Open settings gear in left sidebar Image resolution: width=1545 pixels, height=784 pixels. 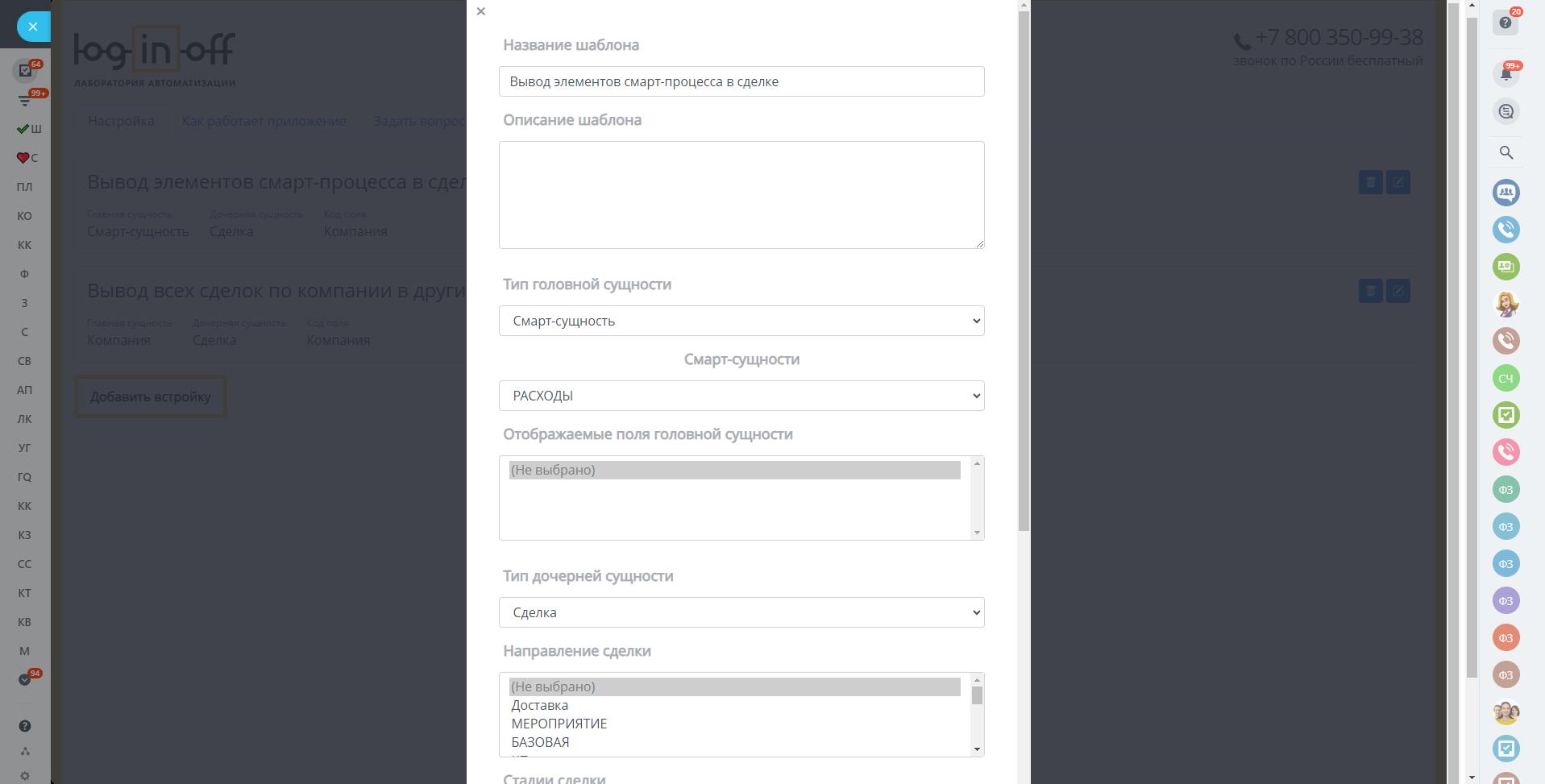pyautogui.click(x=25, y=775)
